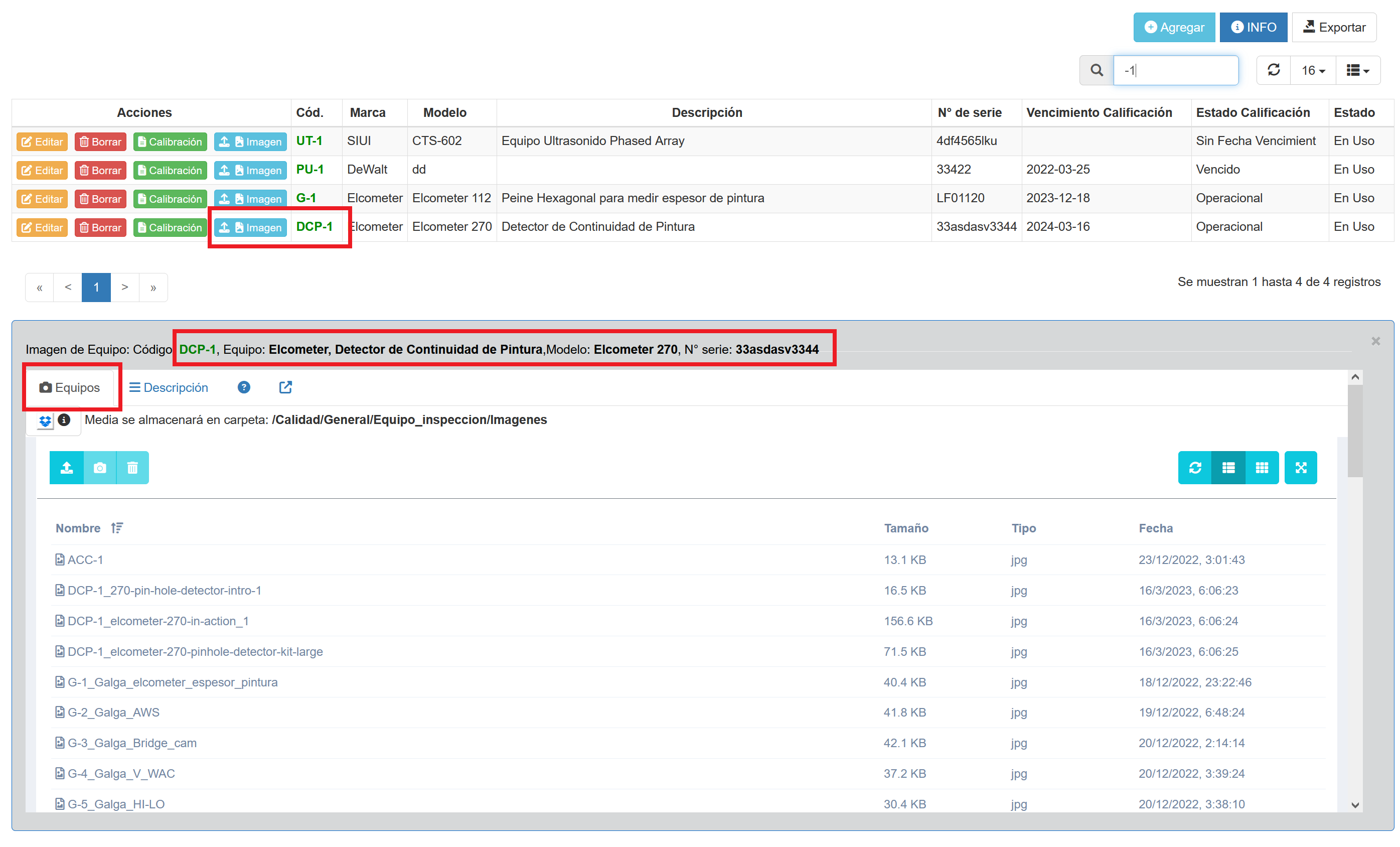The width and height of the screenshot is (1400, 847).
Task: Open media panel in external window
Action: (x=285, y=387)
